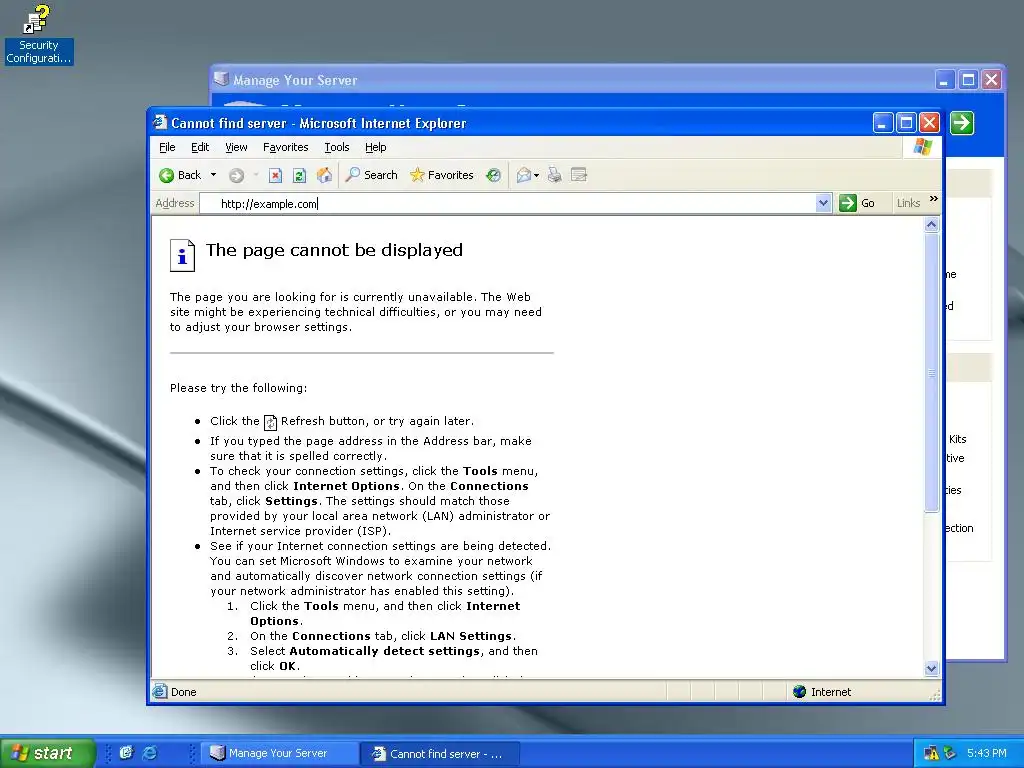Switch to Manage Your Server taskbar button

279,753
